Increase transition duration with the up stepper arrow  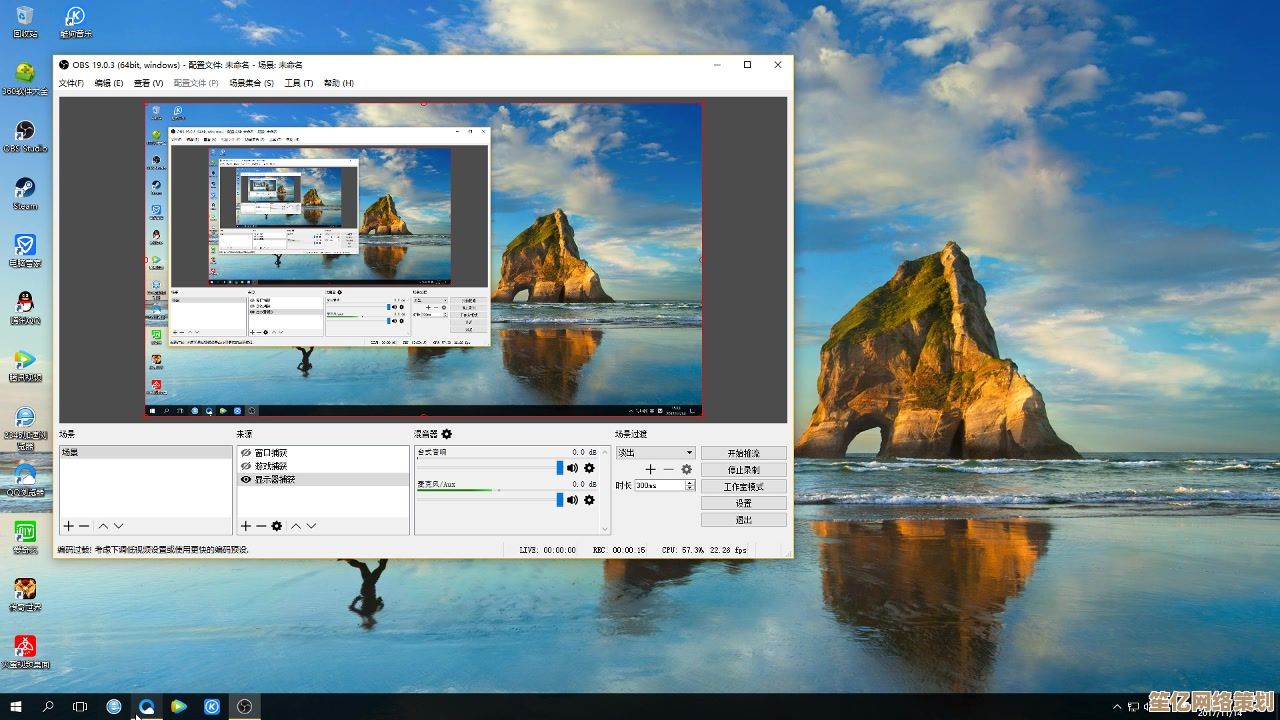(x=689, y=482)
